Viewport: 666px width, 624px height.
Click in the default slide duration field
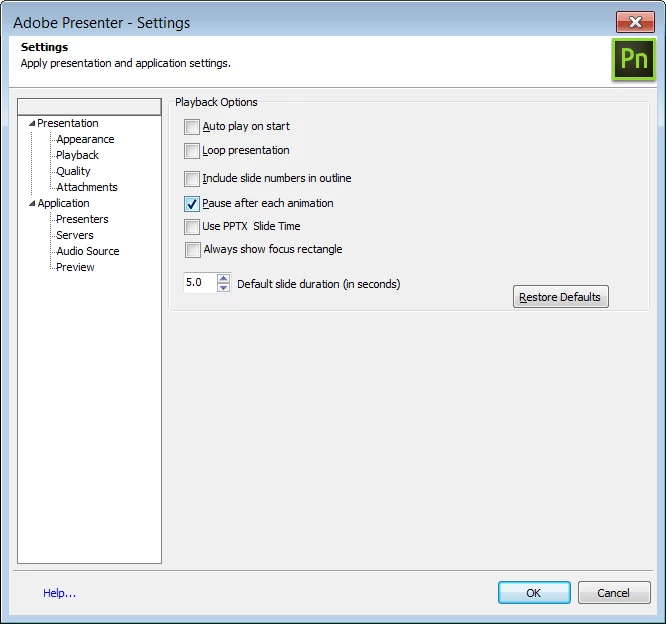coord(200,282)
